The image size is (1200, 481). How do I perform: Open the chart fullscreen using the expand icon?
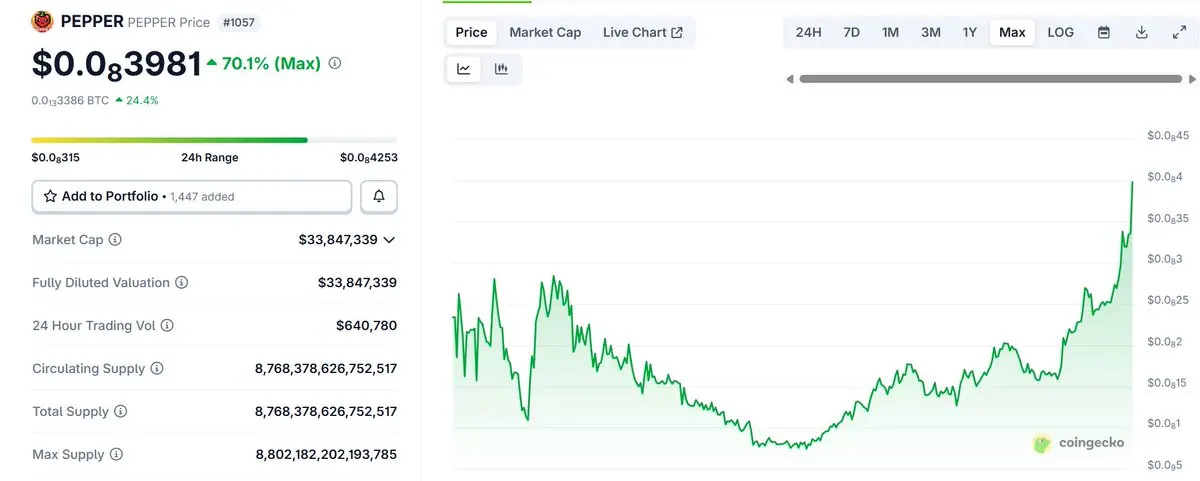[x=1178, y=32]
